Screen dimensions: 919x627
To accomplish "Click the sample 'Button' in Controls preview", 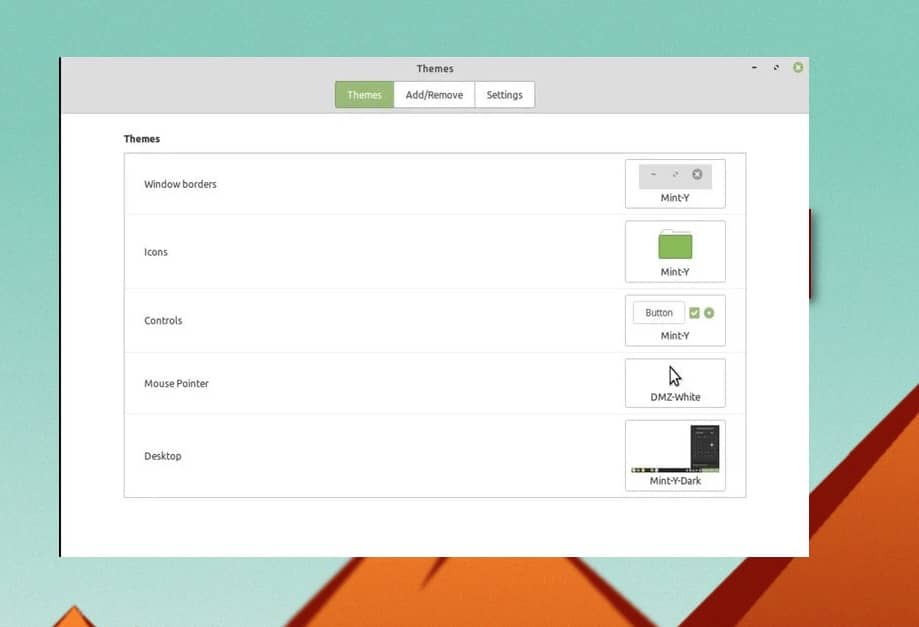I will 659,313.
